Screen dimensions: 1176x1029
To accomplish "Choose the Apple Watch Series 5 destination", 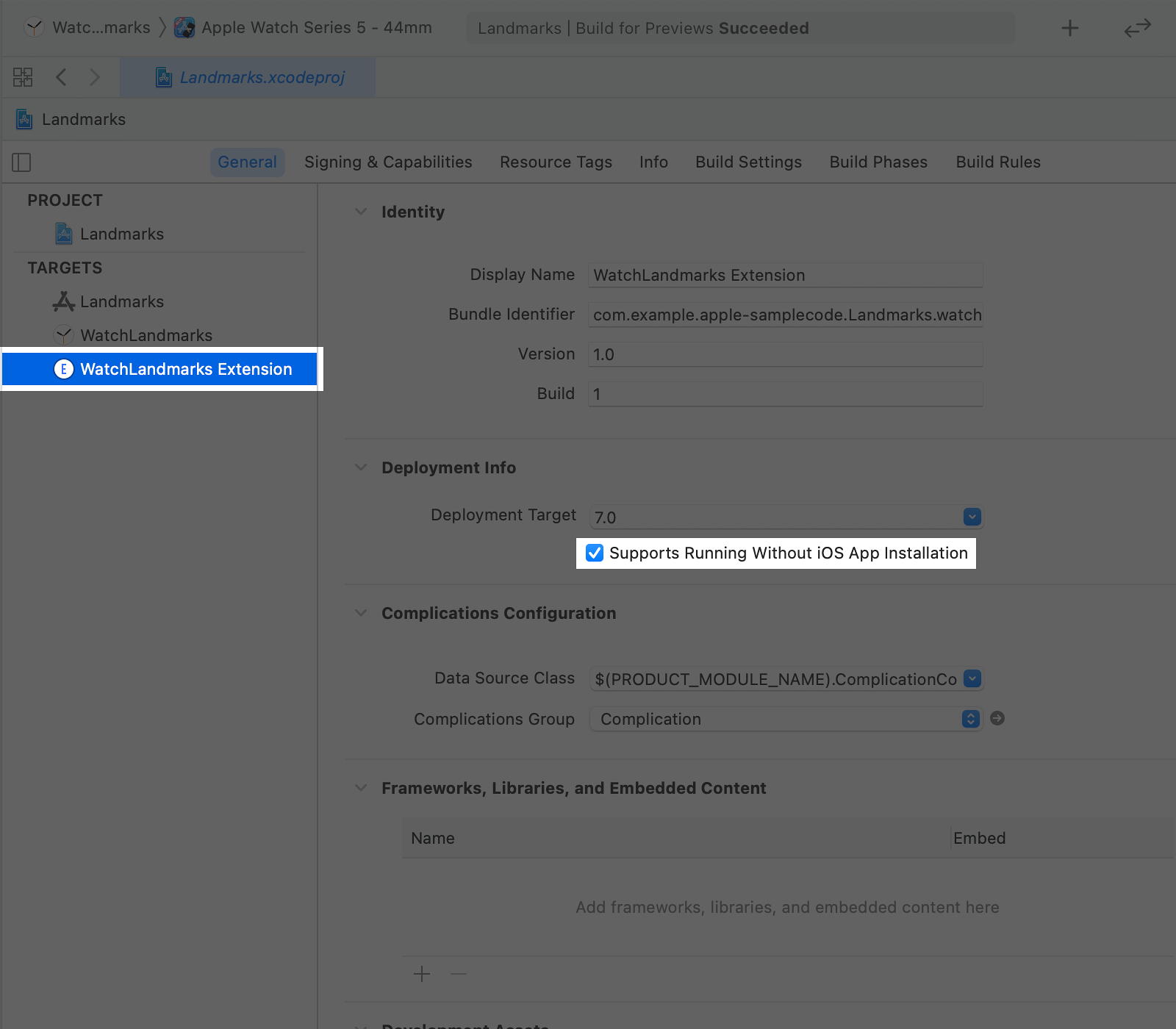I will (x=303, y=28).
